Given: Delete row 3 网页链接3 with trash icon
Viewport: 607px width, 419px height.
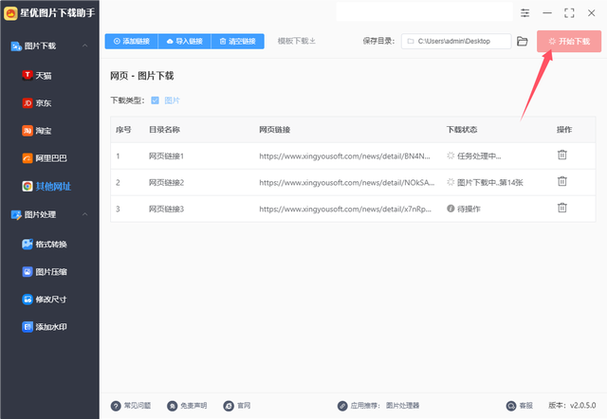Looking at the screenshot, I should tap(562, 207).
